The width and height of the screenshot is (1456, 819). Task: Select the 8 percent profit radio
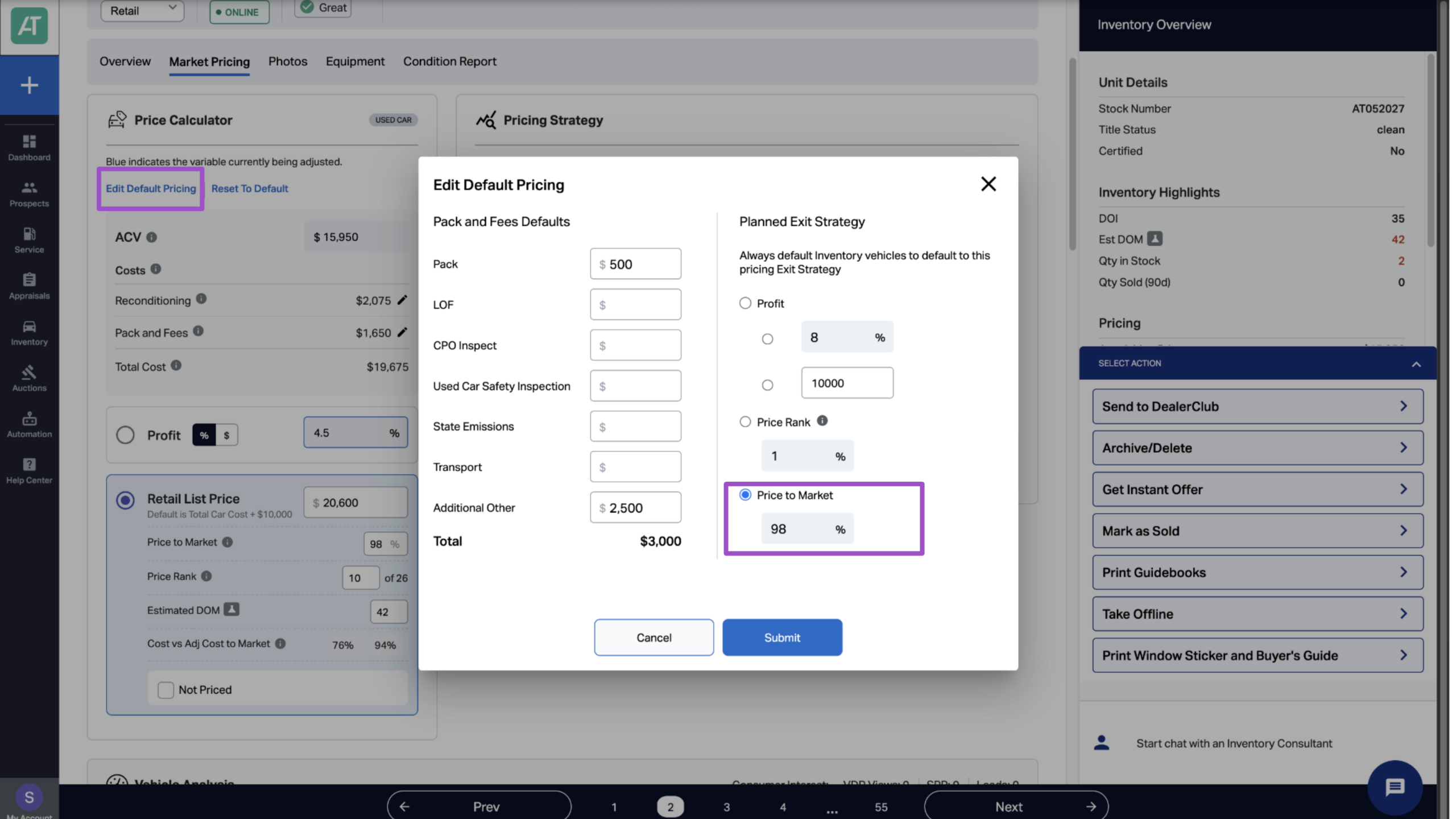(x=768, y=339)
